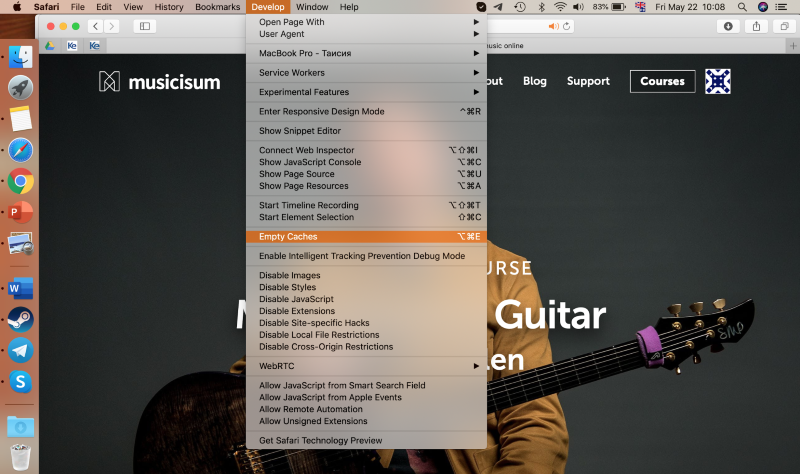Open Preview app in dock

pyautogui.click(x=20, y=243)
